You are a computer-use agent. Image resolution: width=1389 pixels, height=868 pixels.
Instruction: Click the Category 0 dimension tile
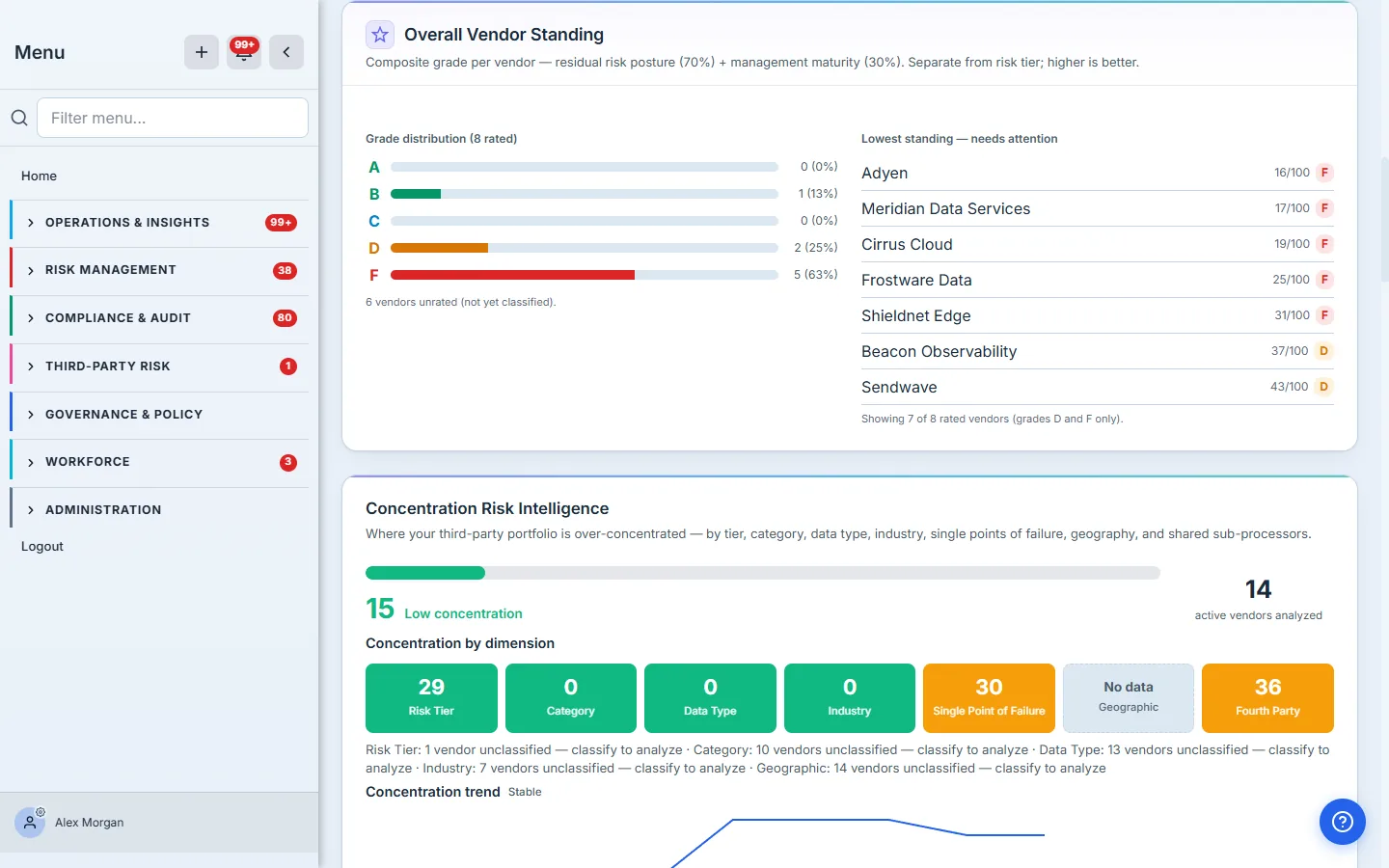point(571,698)
